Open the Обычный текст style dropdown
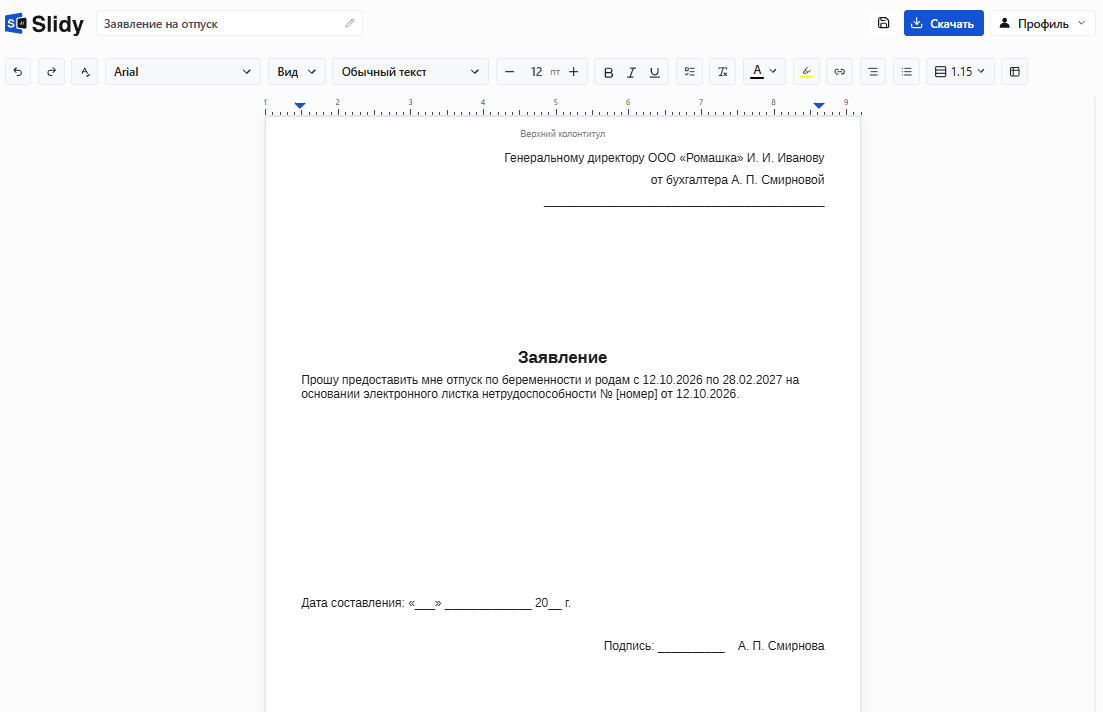1103x712 pixels. 410,72
